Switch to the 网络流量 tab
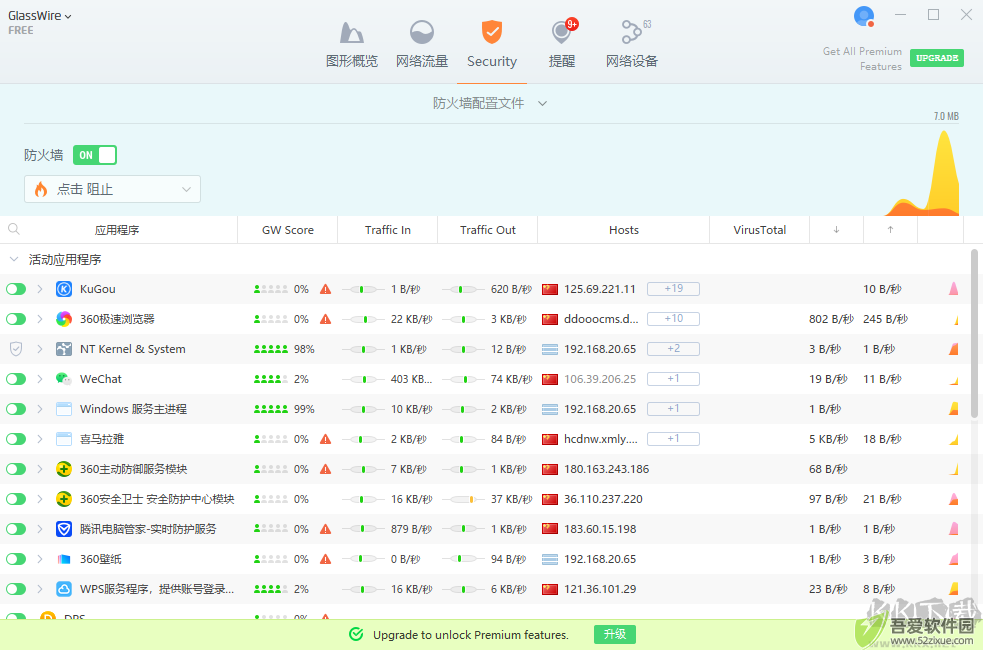The height and width of the screenshot is (650, 983). coord(422,44)
